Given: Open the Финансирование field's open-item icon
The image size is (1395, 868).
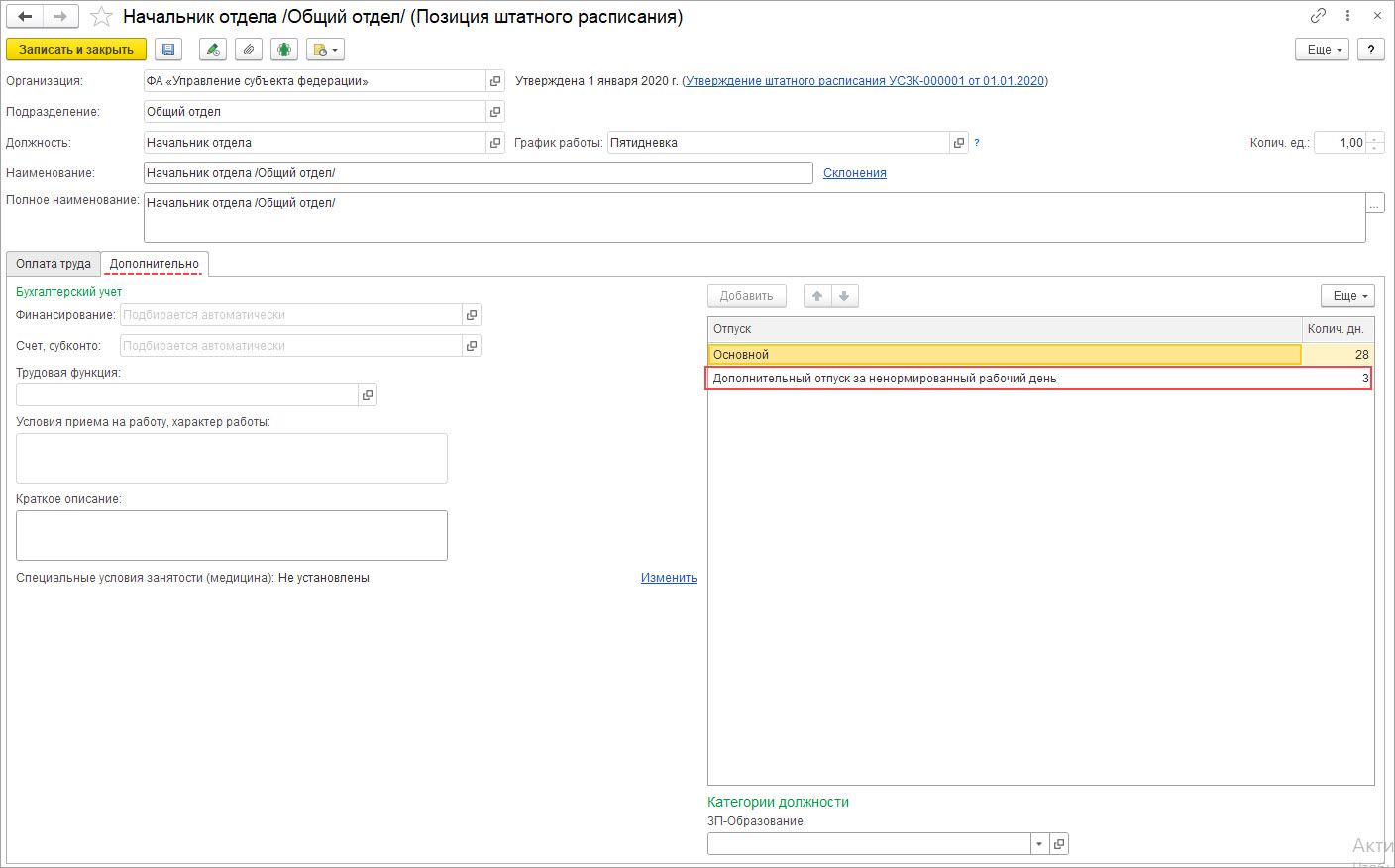Looking at the screenshot, I should pos(472,315).
